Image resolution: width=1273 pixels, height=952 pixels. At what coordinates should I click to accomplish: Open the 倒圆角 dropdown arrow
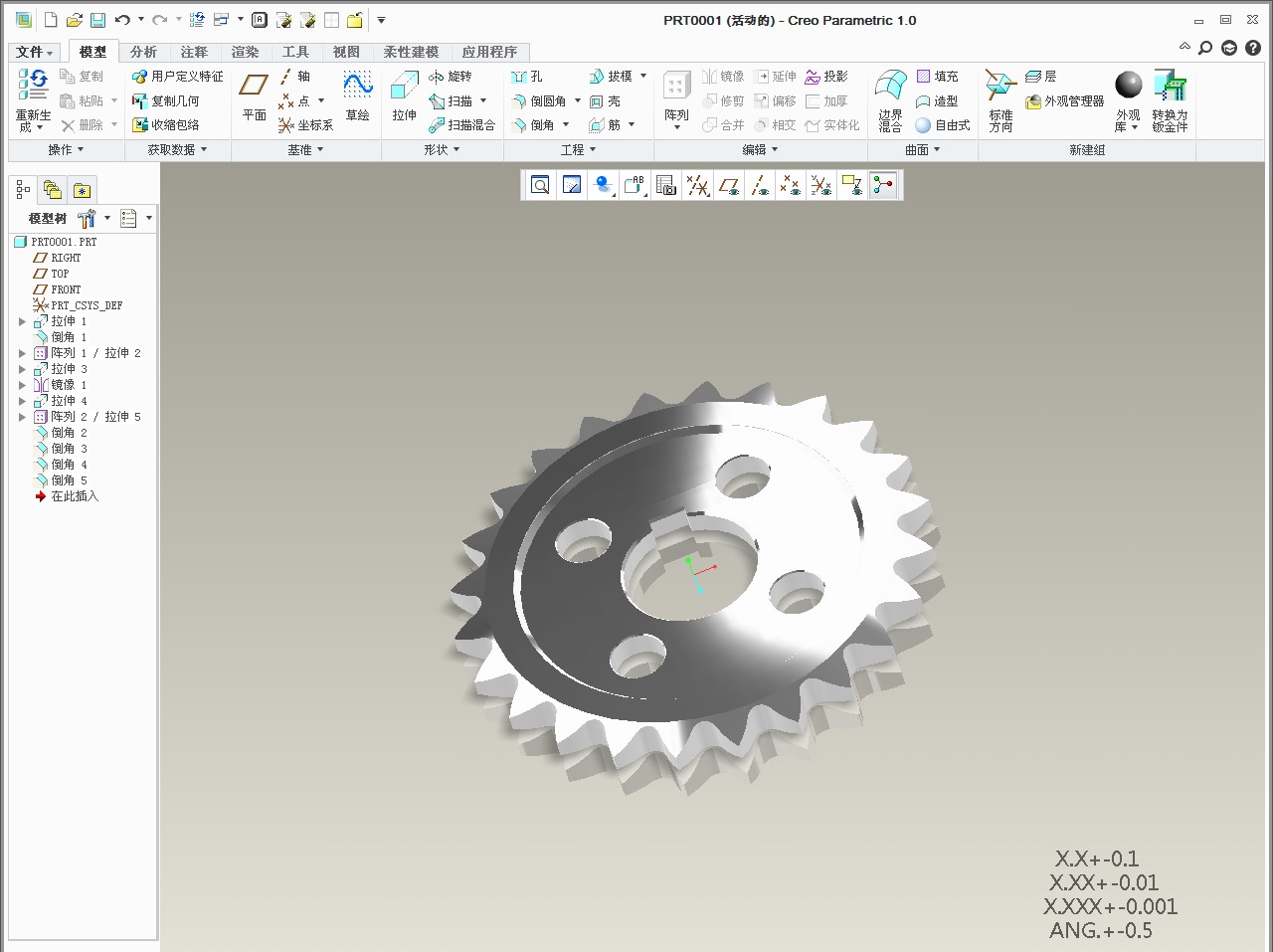click(578, 101)
